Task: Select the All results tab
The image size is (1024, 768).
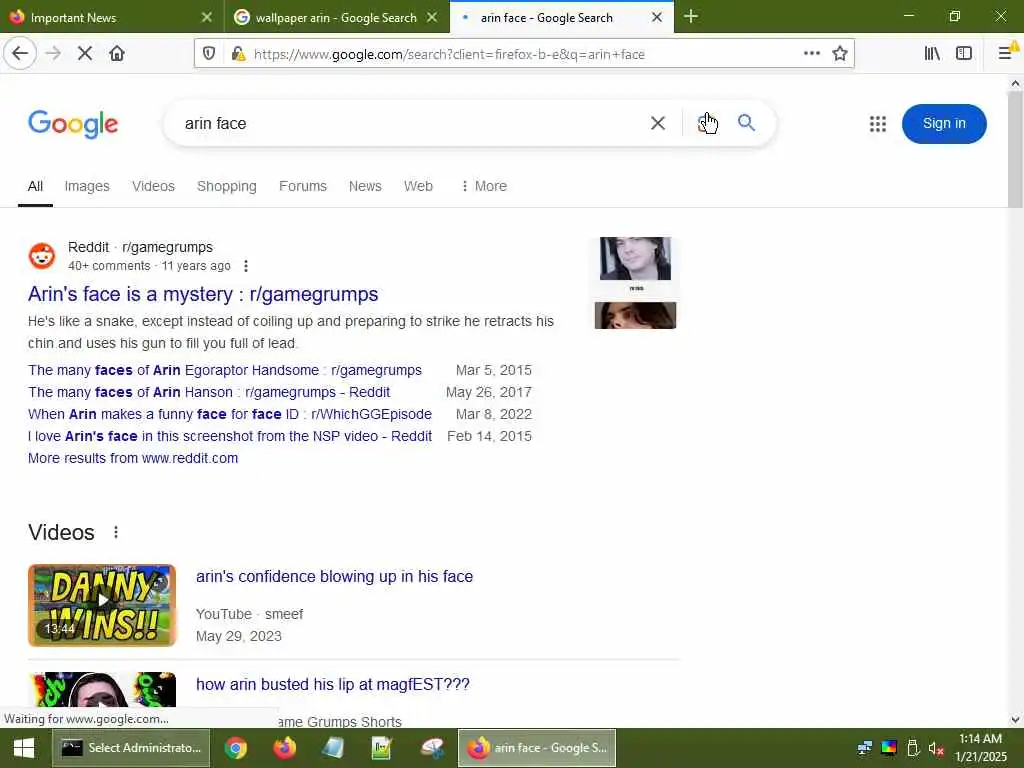Action: [35, 186]
